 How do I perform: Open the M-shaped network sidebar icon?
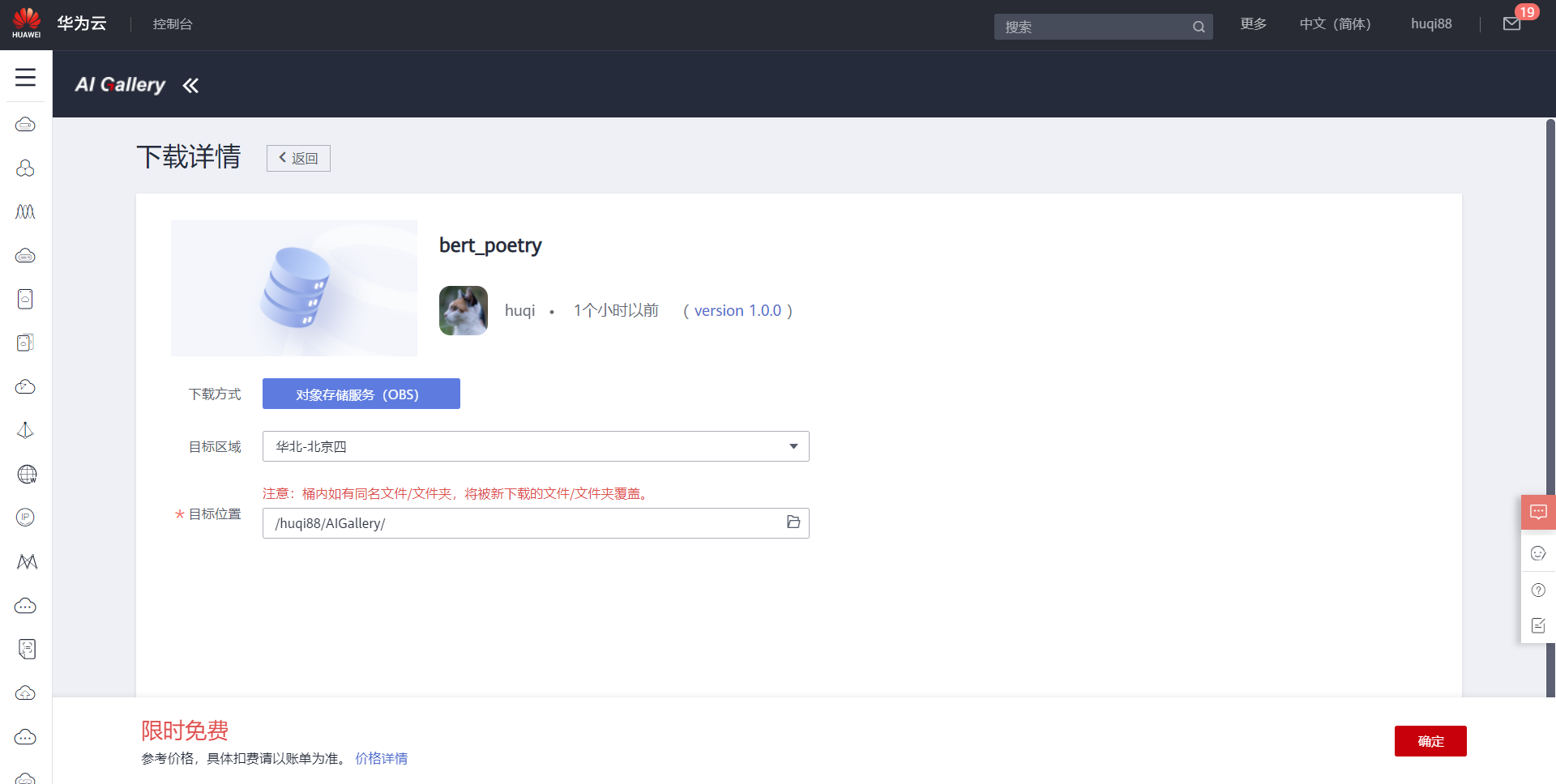pyautogui.click(x=26, y=562)
